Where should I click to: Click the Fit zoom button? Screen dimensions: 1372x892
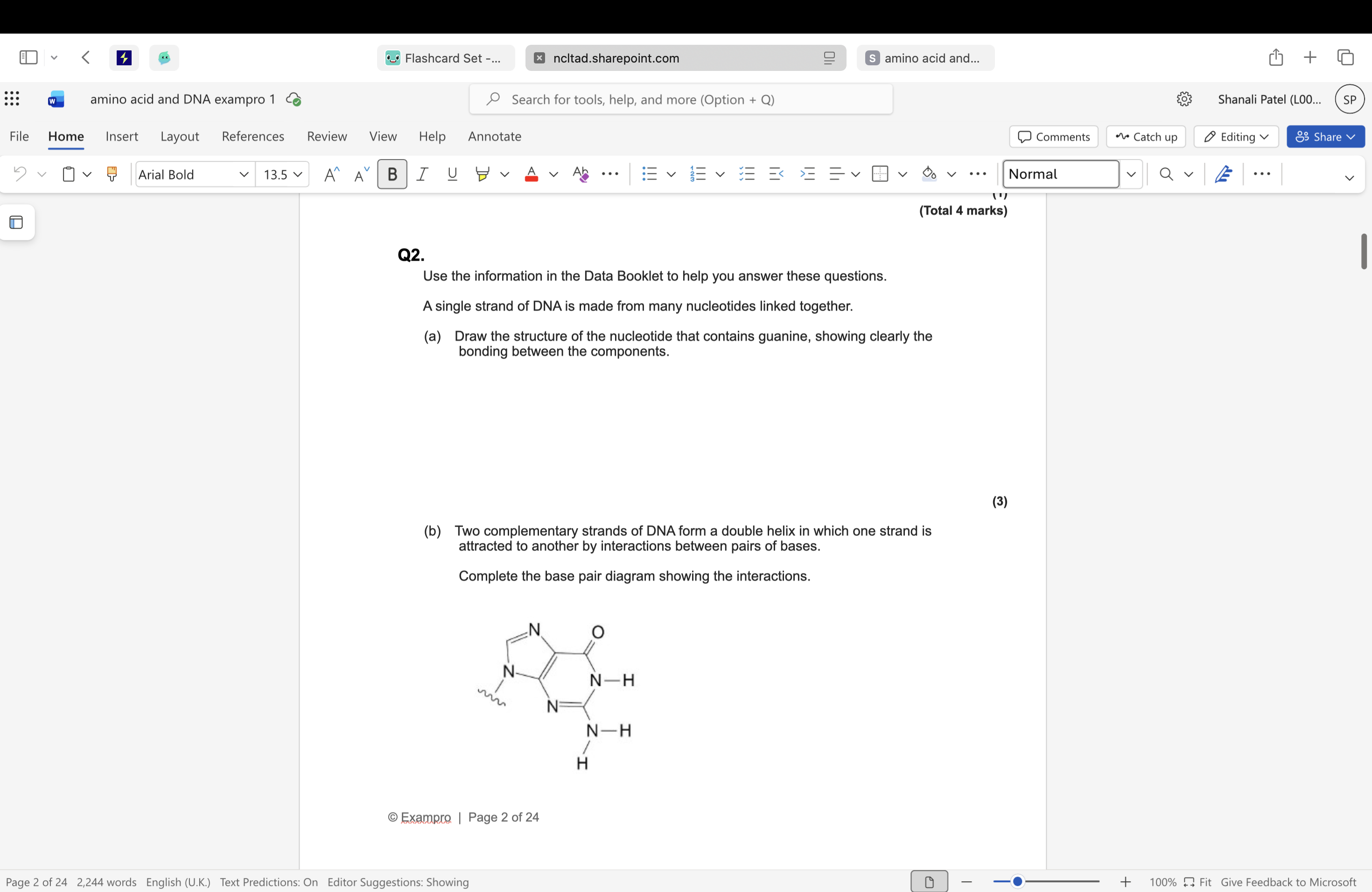pyautogui.click(x=1197, y=882)
